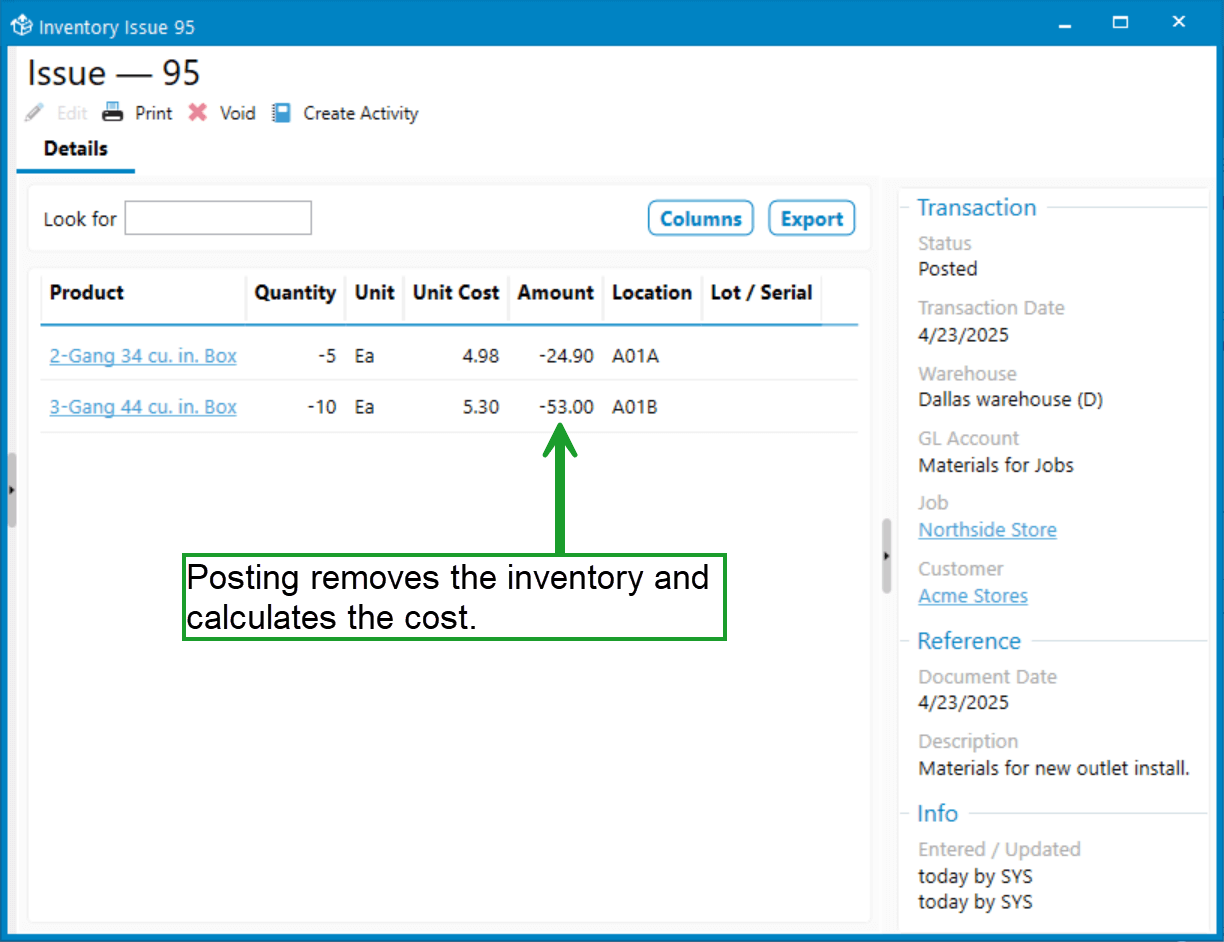Image resolution: width=1224 pixels, height=942 pixels.
Task: Open the Acme Stores customer link
Action: 973,596
